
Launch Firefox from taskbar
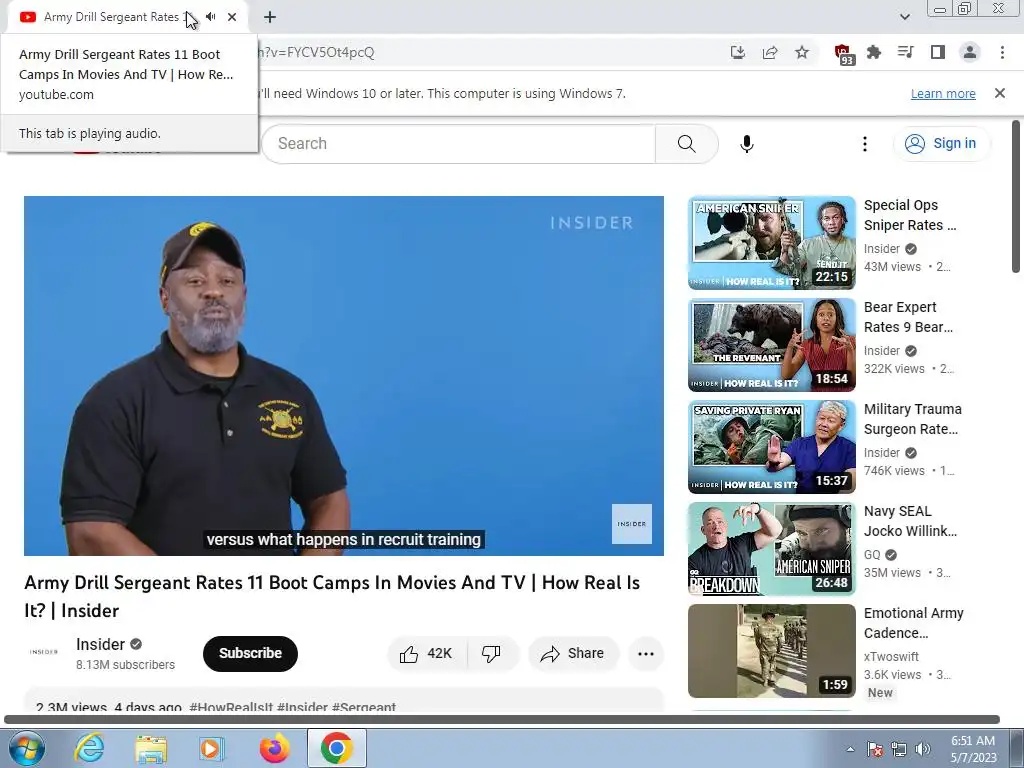click(274, 748)
